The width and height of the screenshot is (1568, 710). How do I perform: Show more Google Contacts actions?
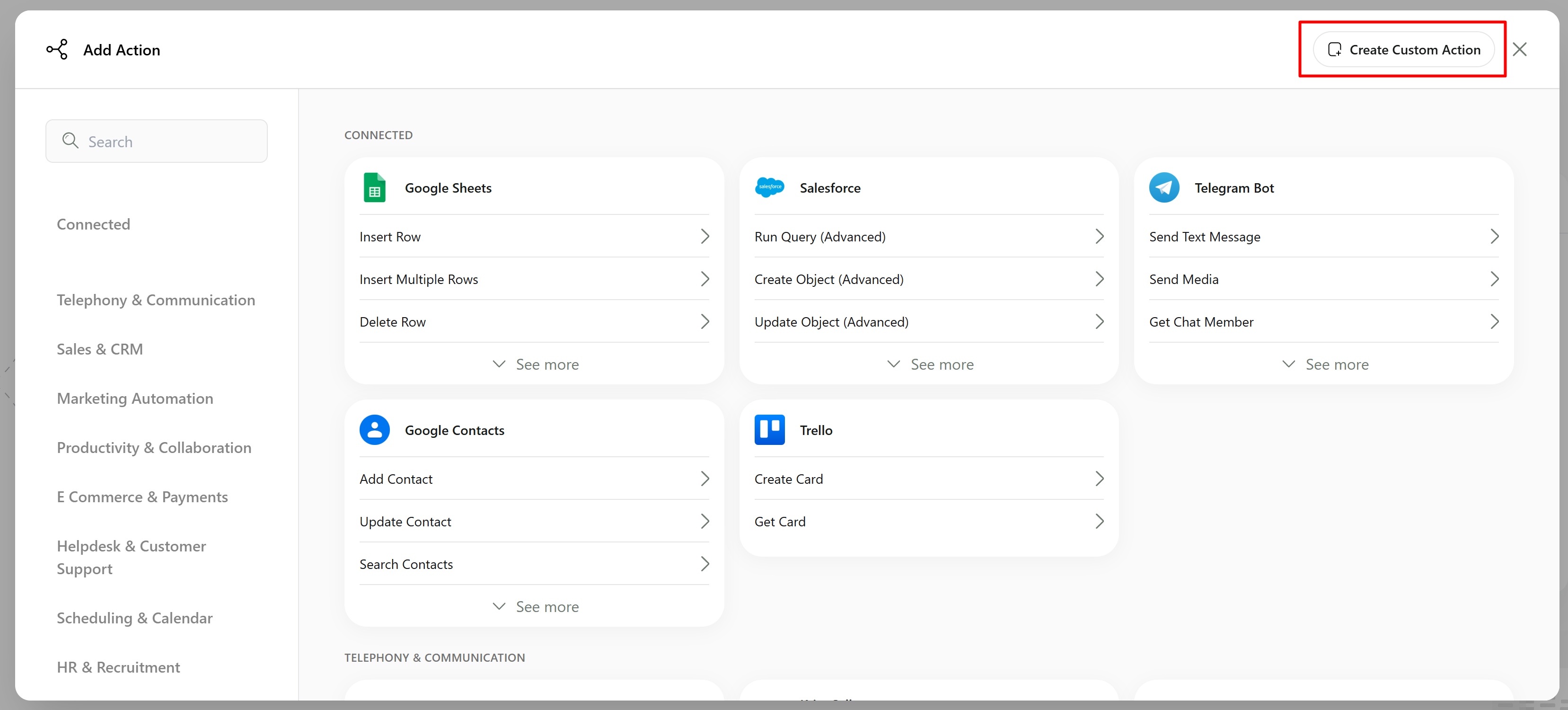click(x=535, y=606)
